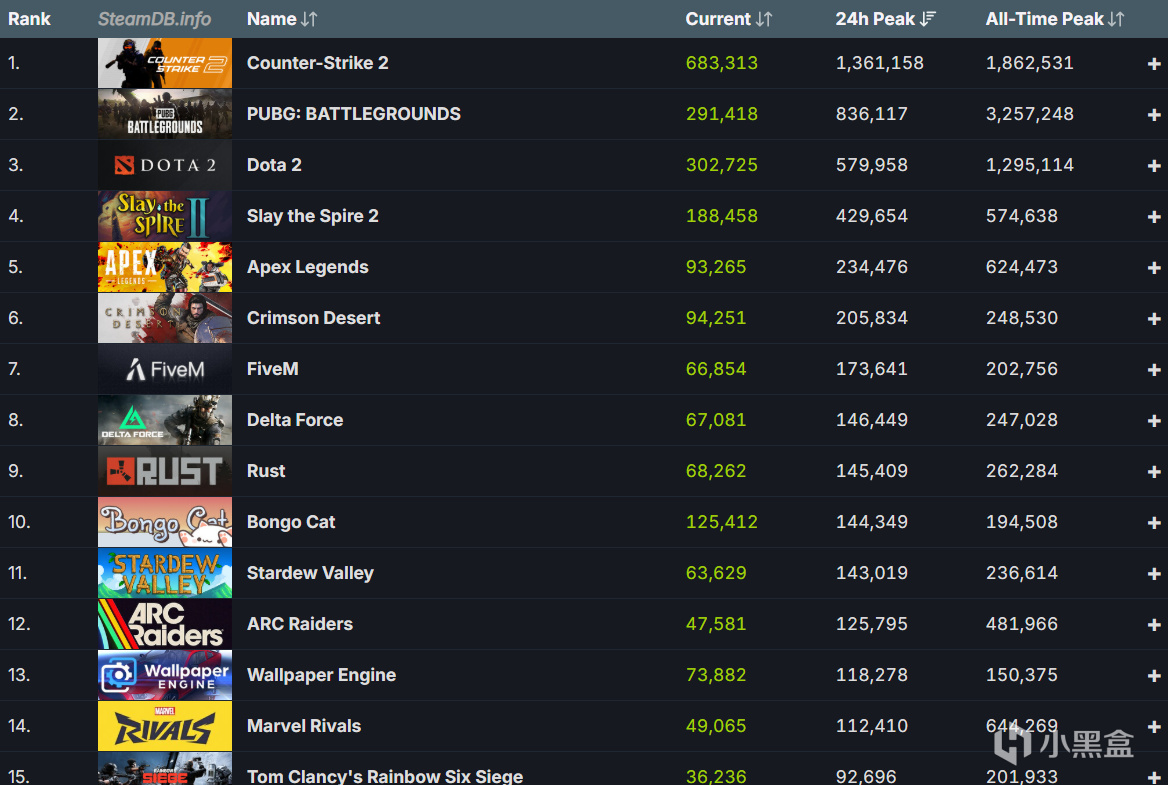
Task: Click plus icon on Slay the Spire 2 row
Action: point(1154,217)
